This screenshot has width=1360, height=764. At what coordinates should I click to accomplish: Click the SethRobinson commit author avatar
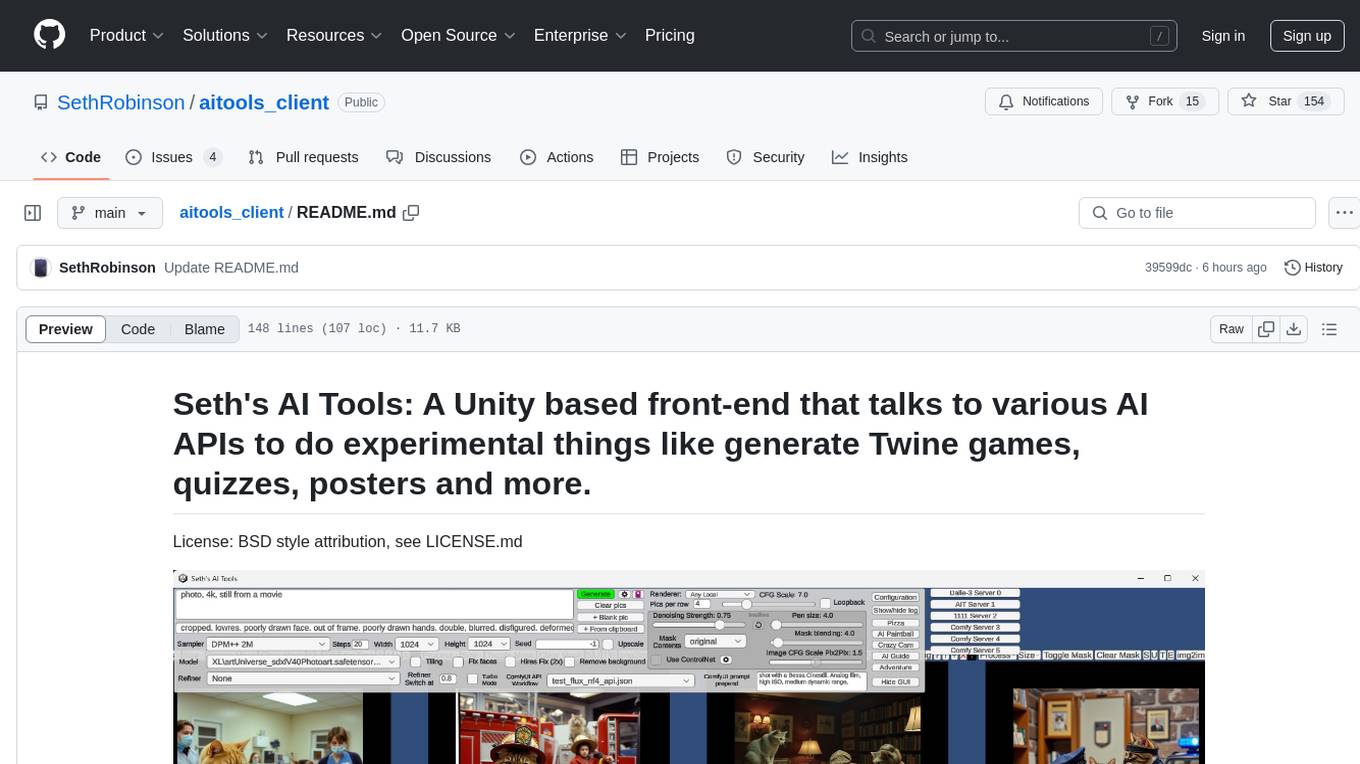(x=41, y=268)
